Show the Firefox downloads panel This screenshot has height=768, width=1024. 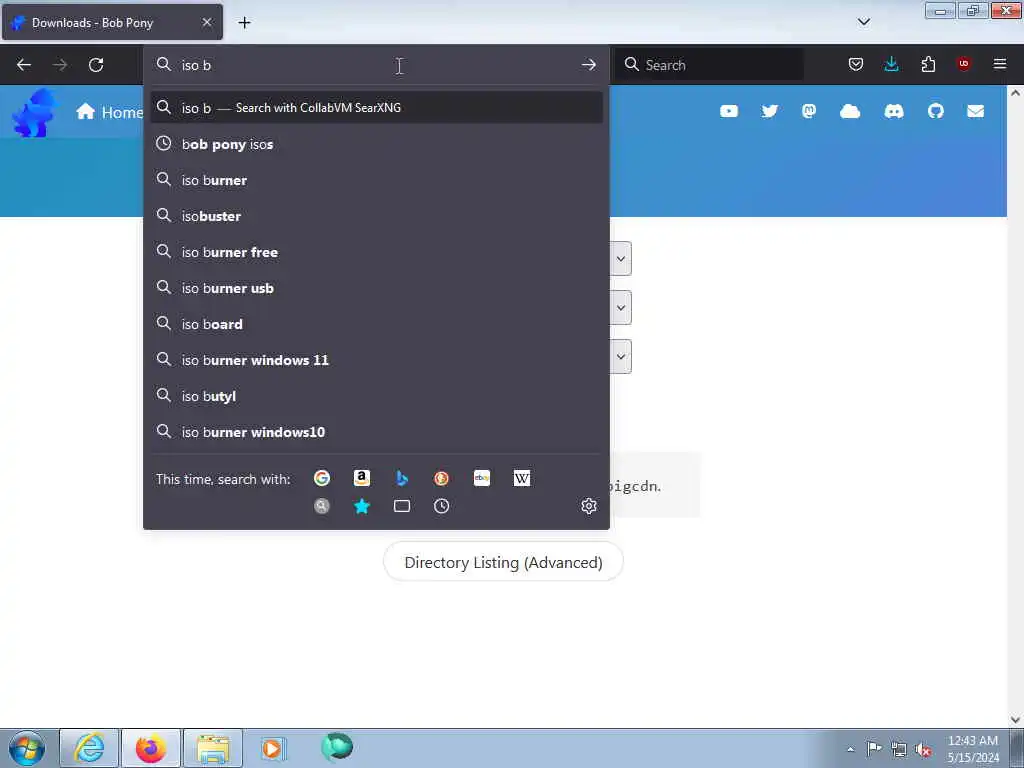click(x=891, y=64)
